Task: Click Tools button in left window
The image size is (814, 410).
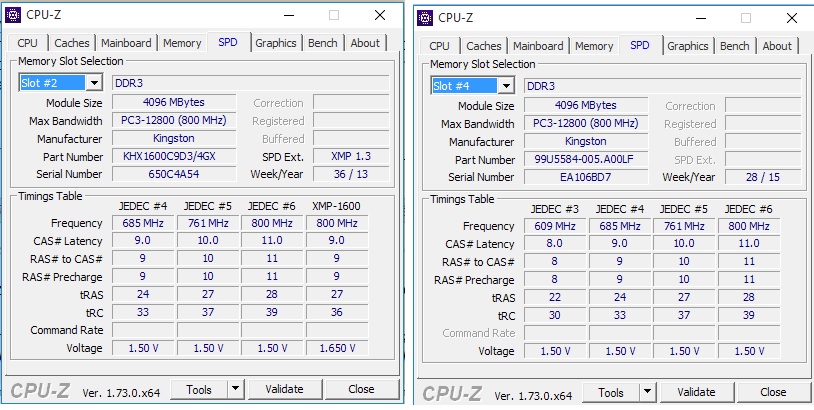Action: (x=199, y=389)
